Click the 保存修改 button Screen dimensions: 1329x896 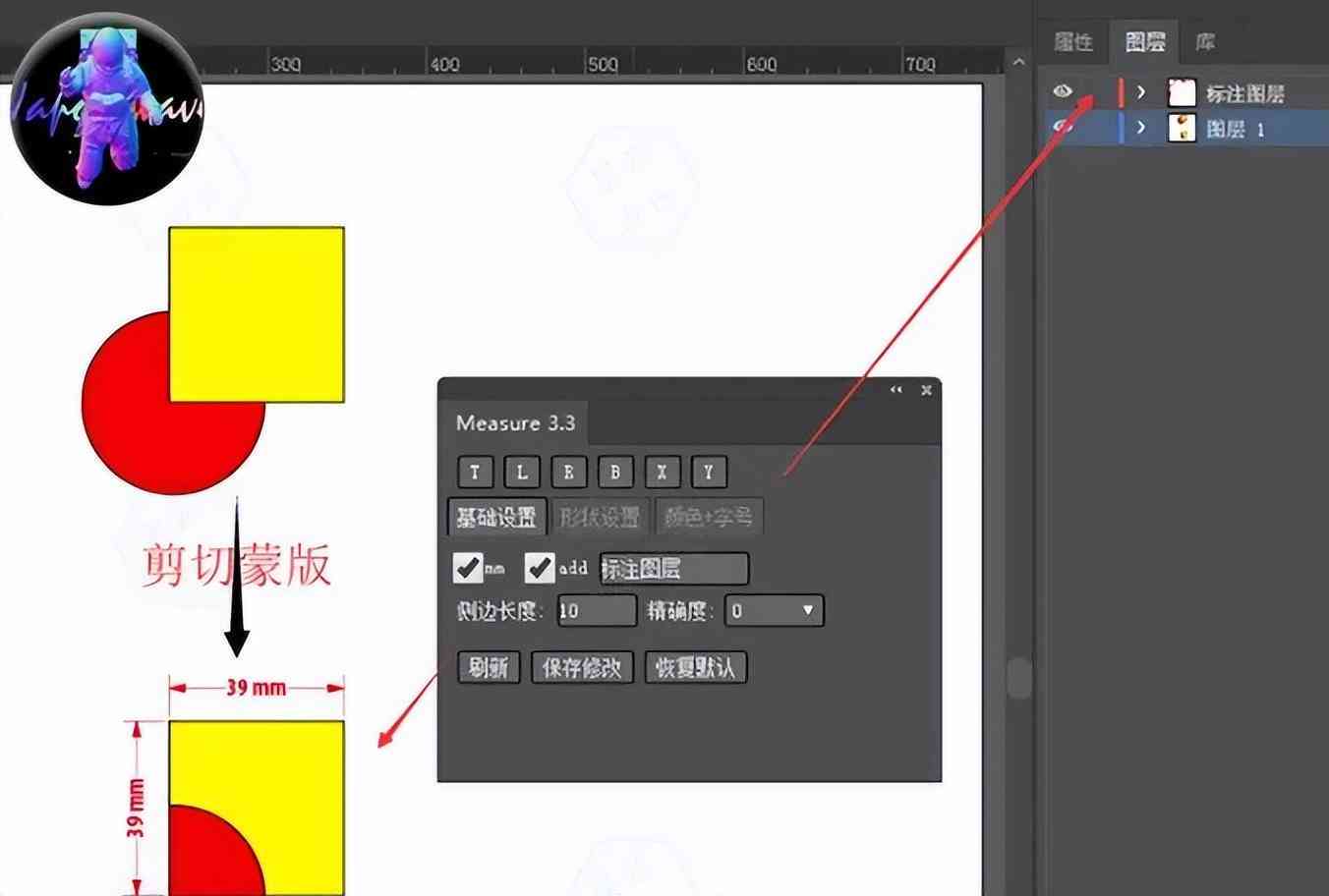coord(582,668)
